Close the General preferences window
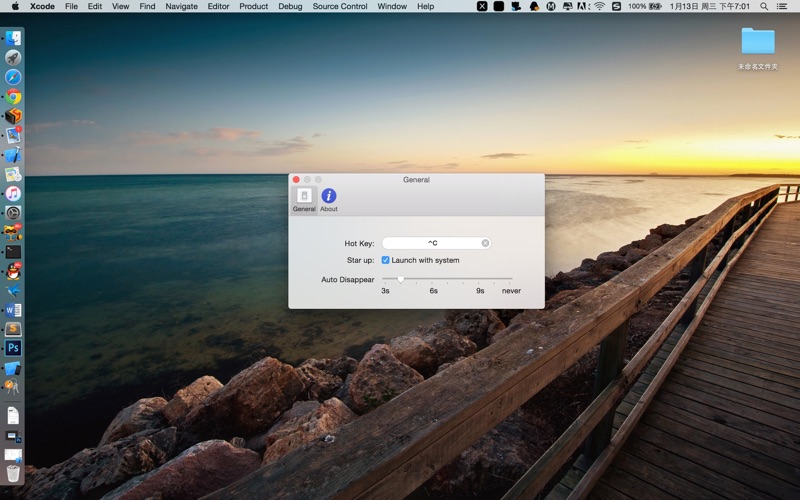The width and height of the screenshot is (800, 500). [296, 180]
